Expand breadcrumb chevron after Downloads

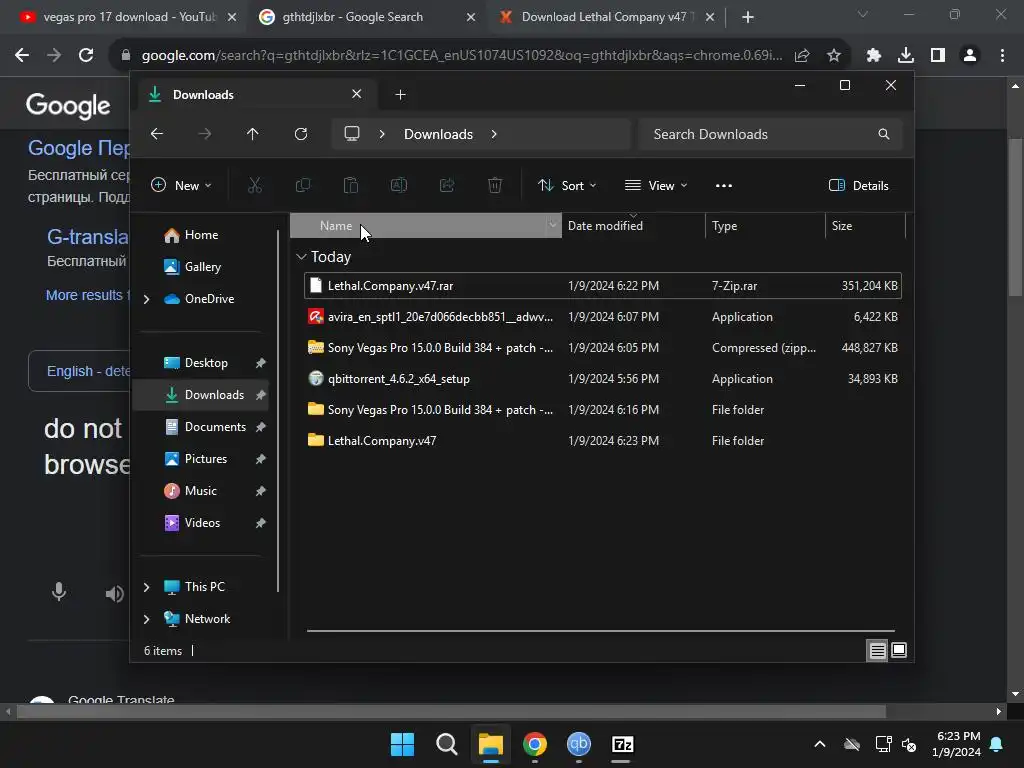pos(494,134)
